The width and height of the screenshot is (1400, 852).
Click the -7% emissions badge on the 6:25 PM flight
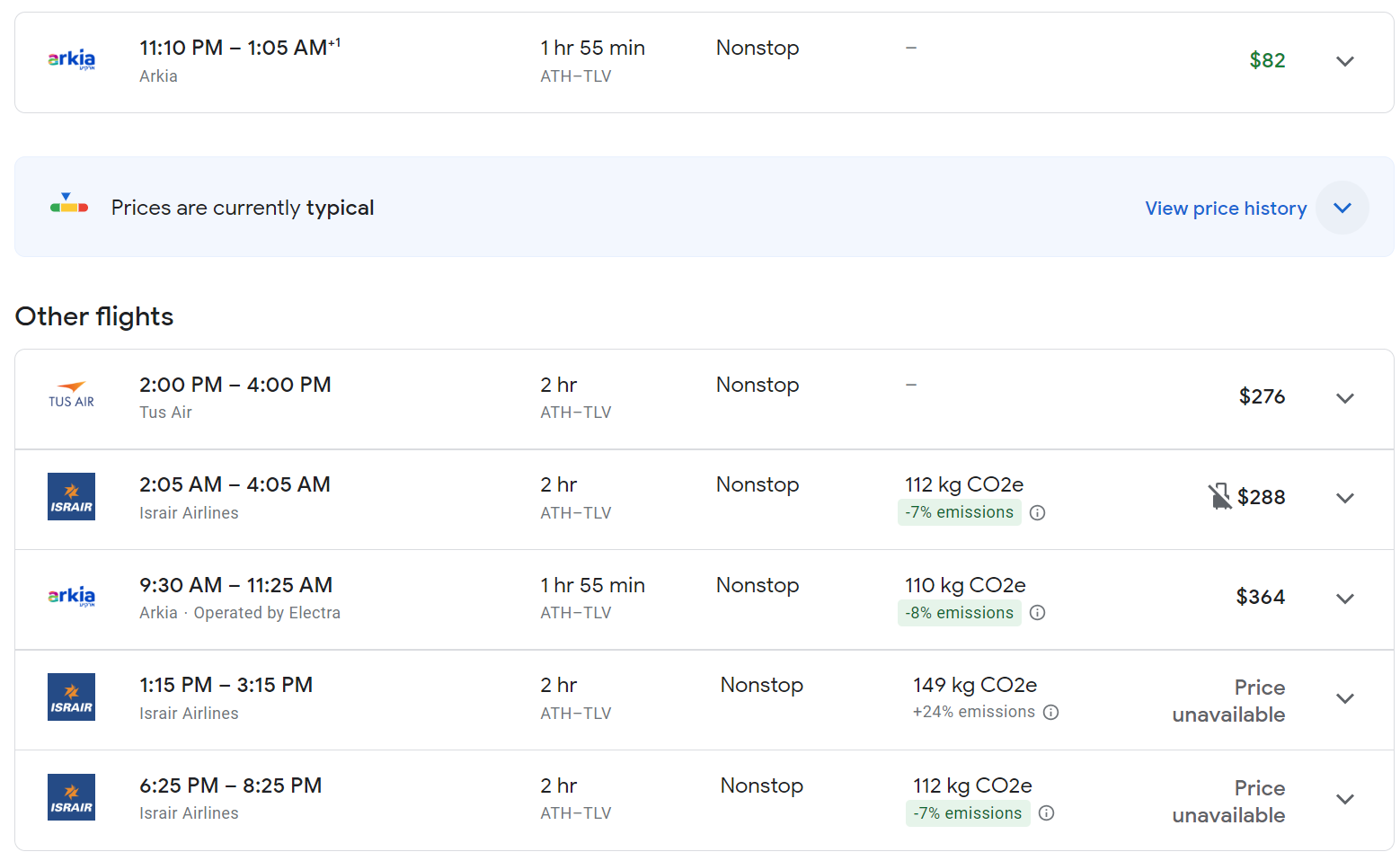(968, 813)
